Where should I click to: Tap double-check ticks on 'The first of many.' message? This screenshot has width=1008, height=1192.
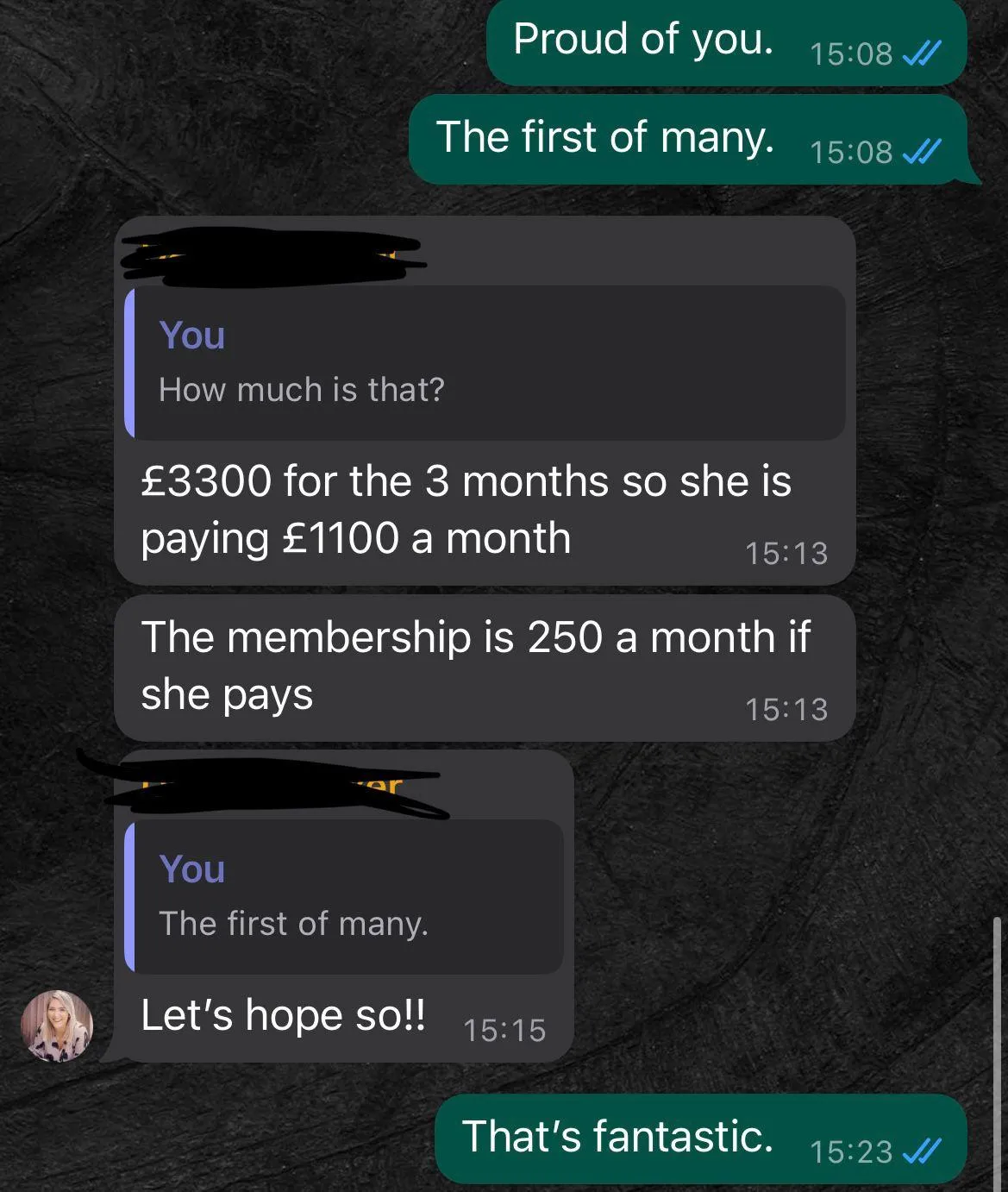coord(921,152)
